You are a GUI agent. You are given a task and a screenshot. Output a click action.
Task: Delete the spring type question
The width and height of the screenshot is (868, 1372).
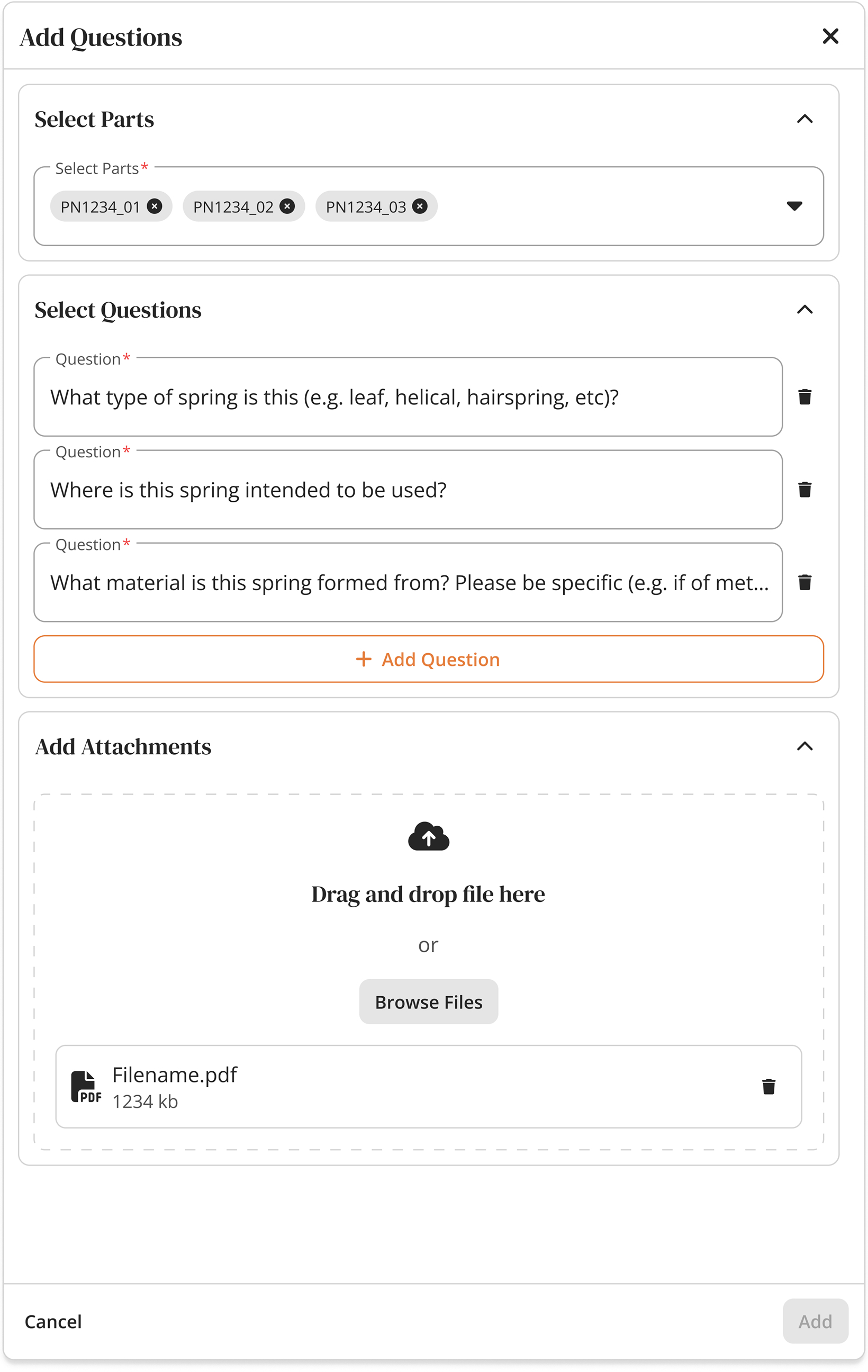804,396
